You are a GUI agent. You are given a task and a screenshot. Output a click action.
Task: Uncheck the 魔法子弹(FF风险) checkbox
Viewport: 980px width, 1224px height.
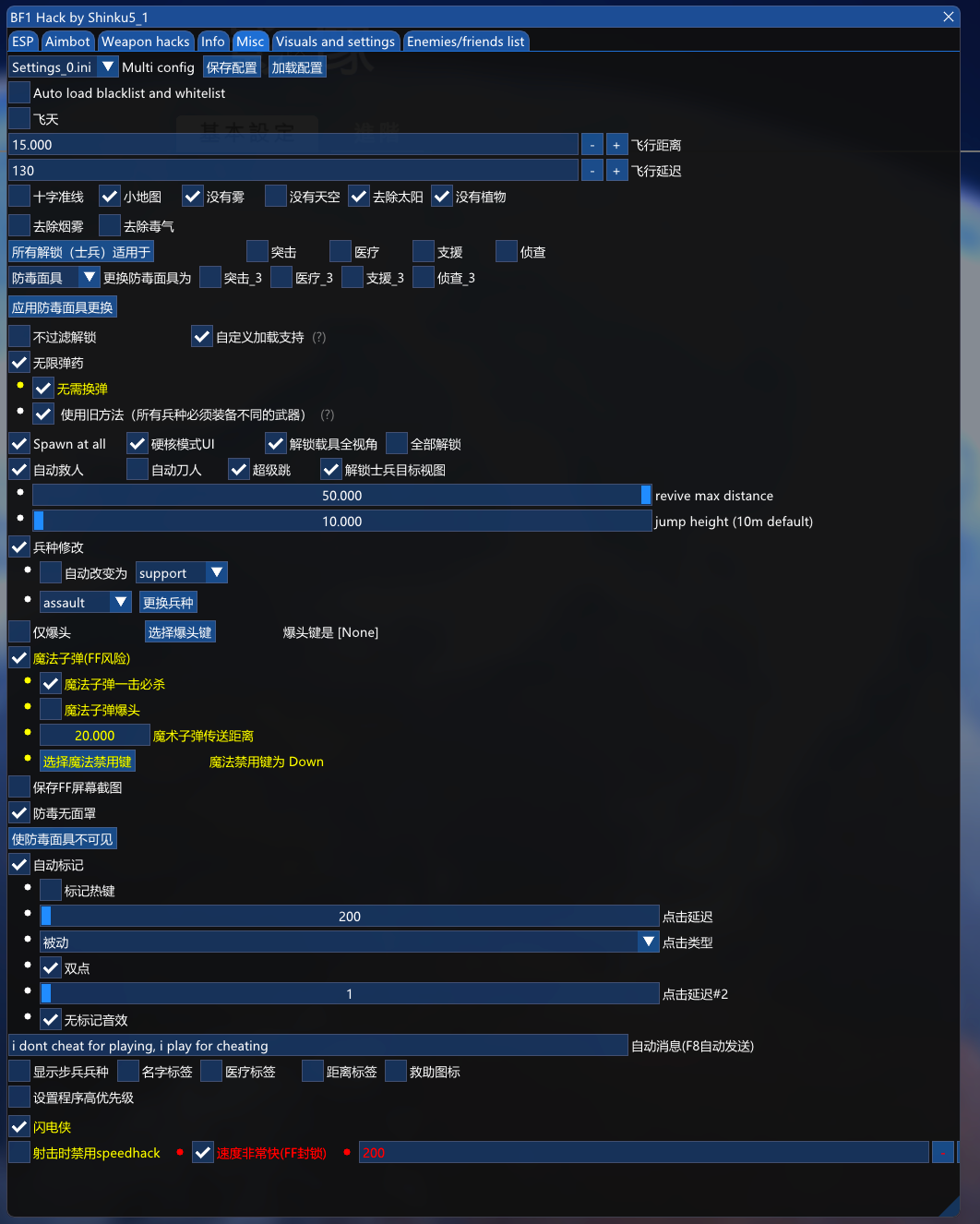coord(19,658)
